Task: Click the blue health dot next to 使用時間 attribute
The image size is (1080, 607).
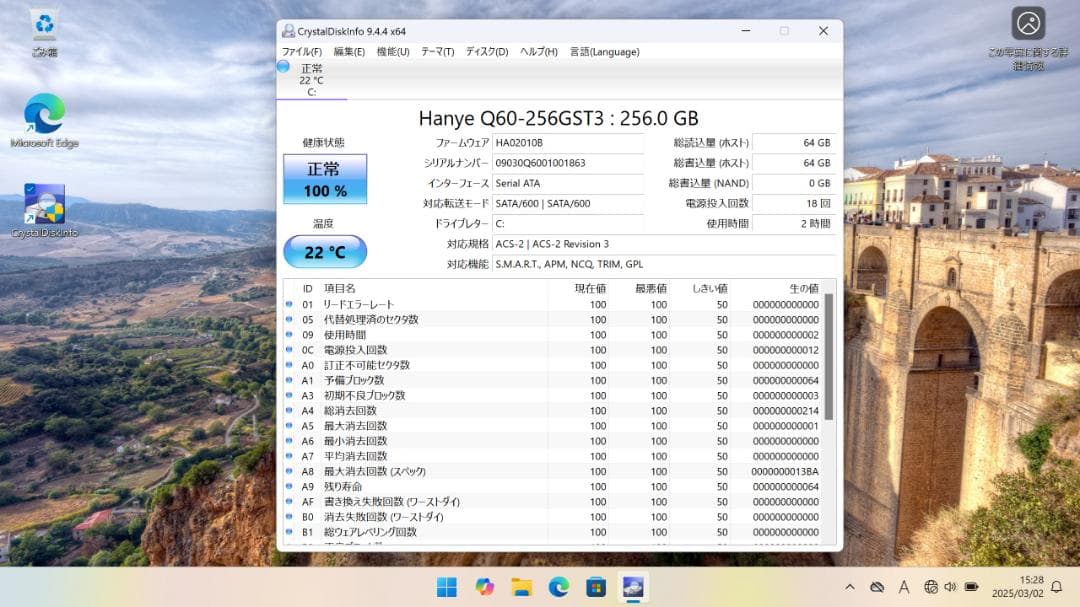Action: [288, 334]
